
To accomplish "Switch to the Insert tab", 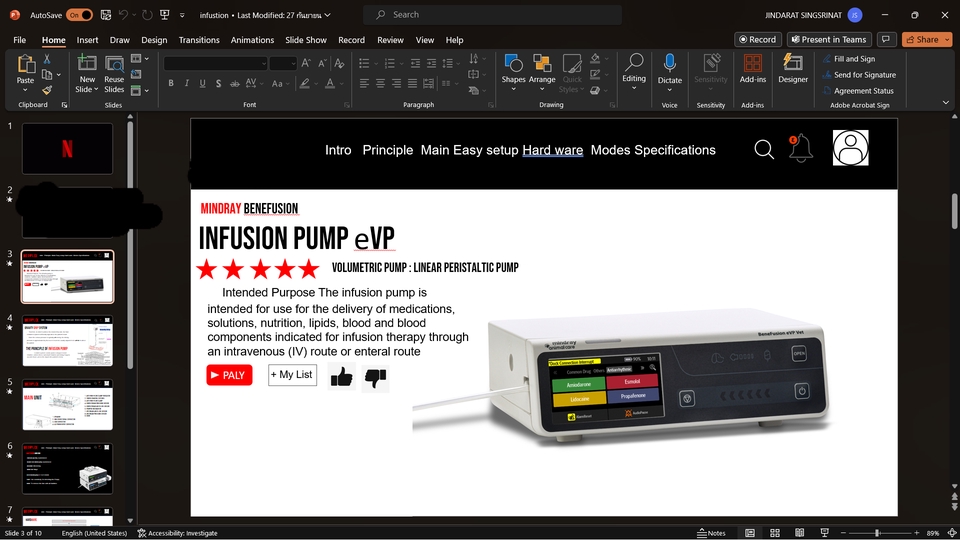I will click(87, 40).
